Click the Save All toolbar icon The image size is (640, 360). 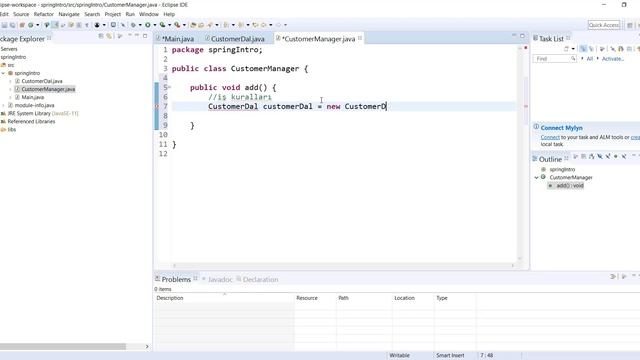12,25
